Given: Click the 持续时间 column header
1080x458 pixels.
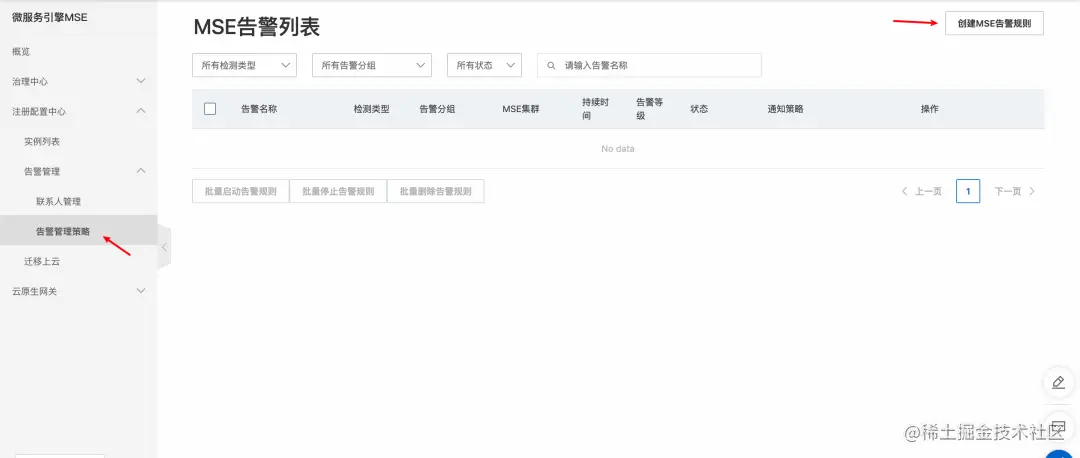Looking at the screenshot, I should point(596,109).
